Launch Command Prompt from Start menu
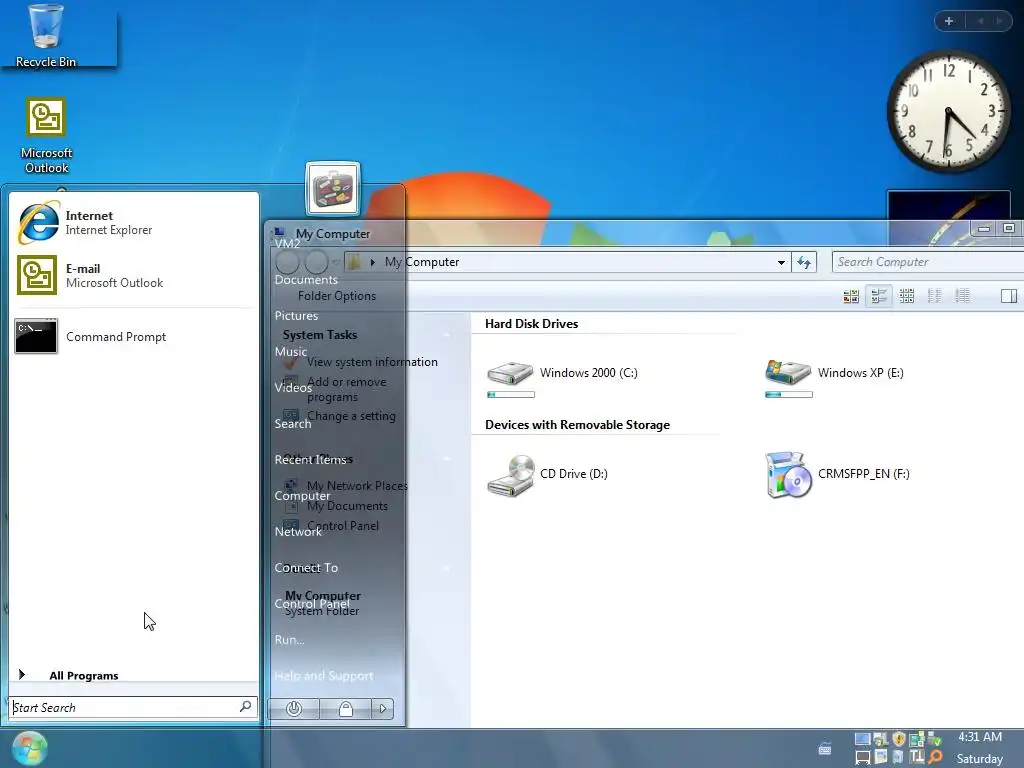1024x768 pixels. pyautogui.click(x=134, y=336)
